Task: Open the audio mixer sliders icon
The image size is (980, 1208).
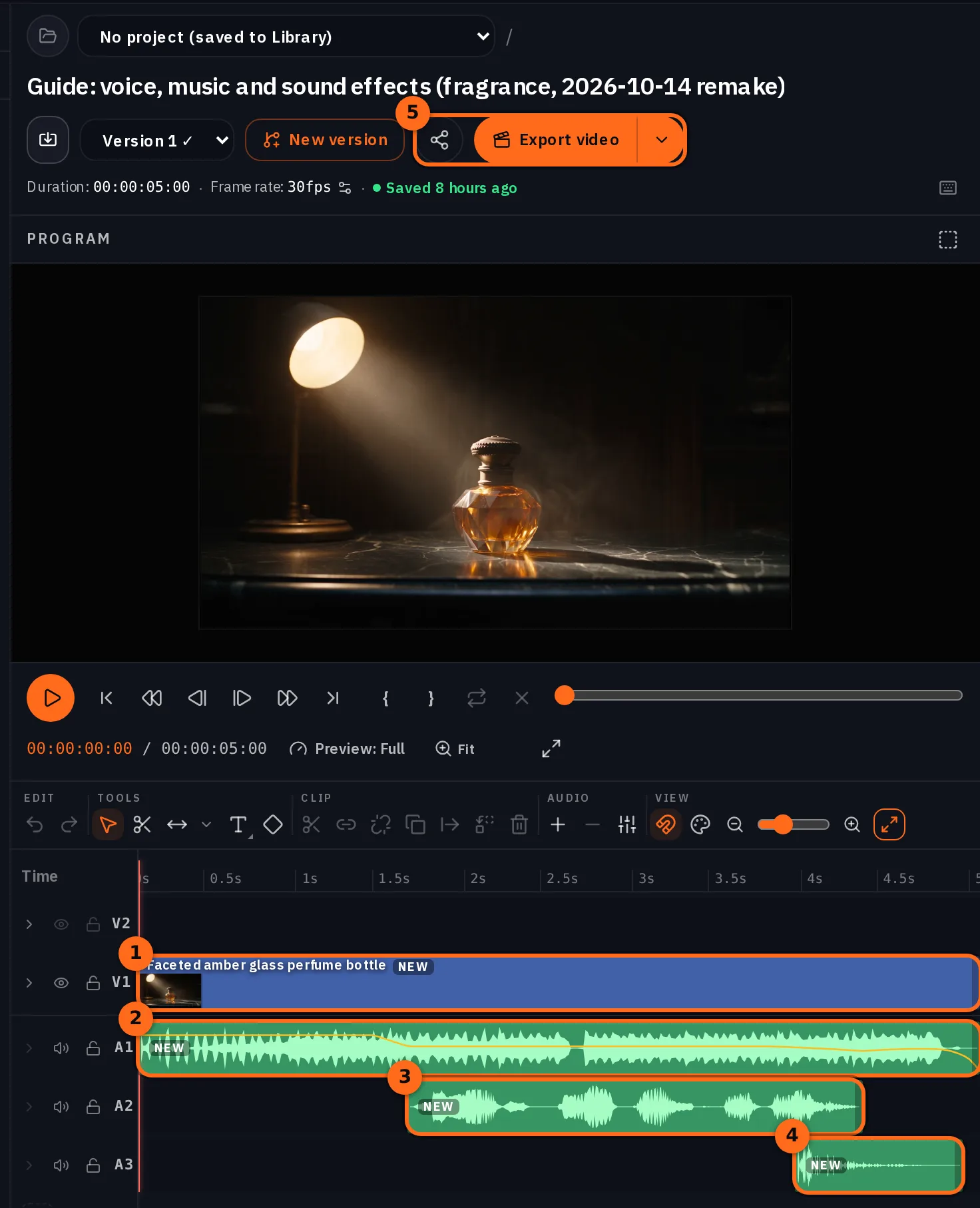Action: pyautogui.click(x=627, y=824)
